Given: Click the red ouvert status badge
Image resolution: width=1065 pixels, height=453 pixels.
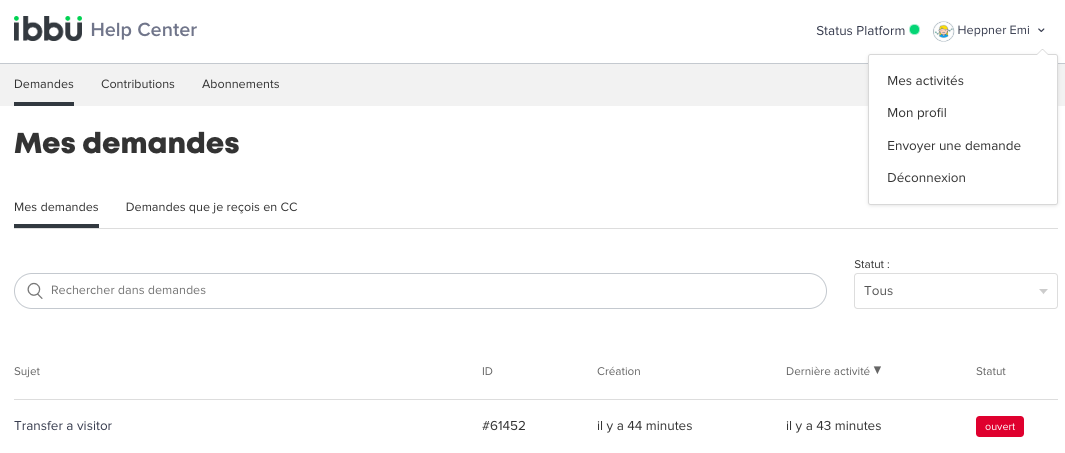Looking at the screenshot, I should [999, 427].
